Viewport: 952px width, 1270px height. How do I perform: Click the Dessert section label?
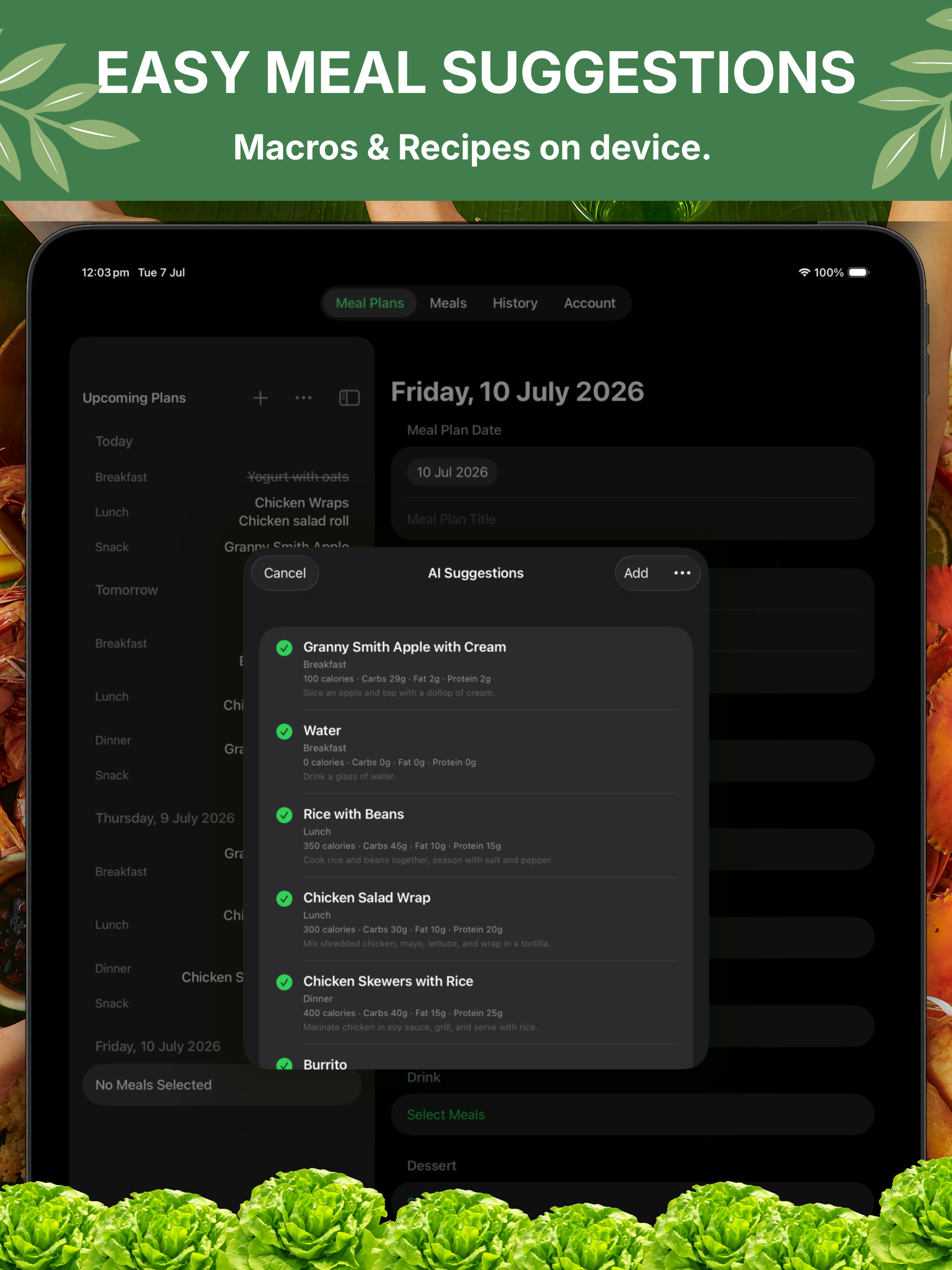[432, 1165]
